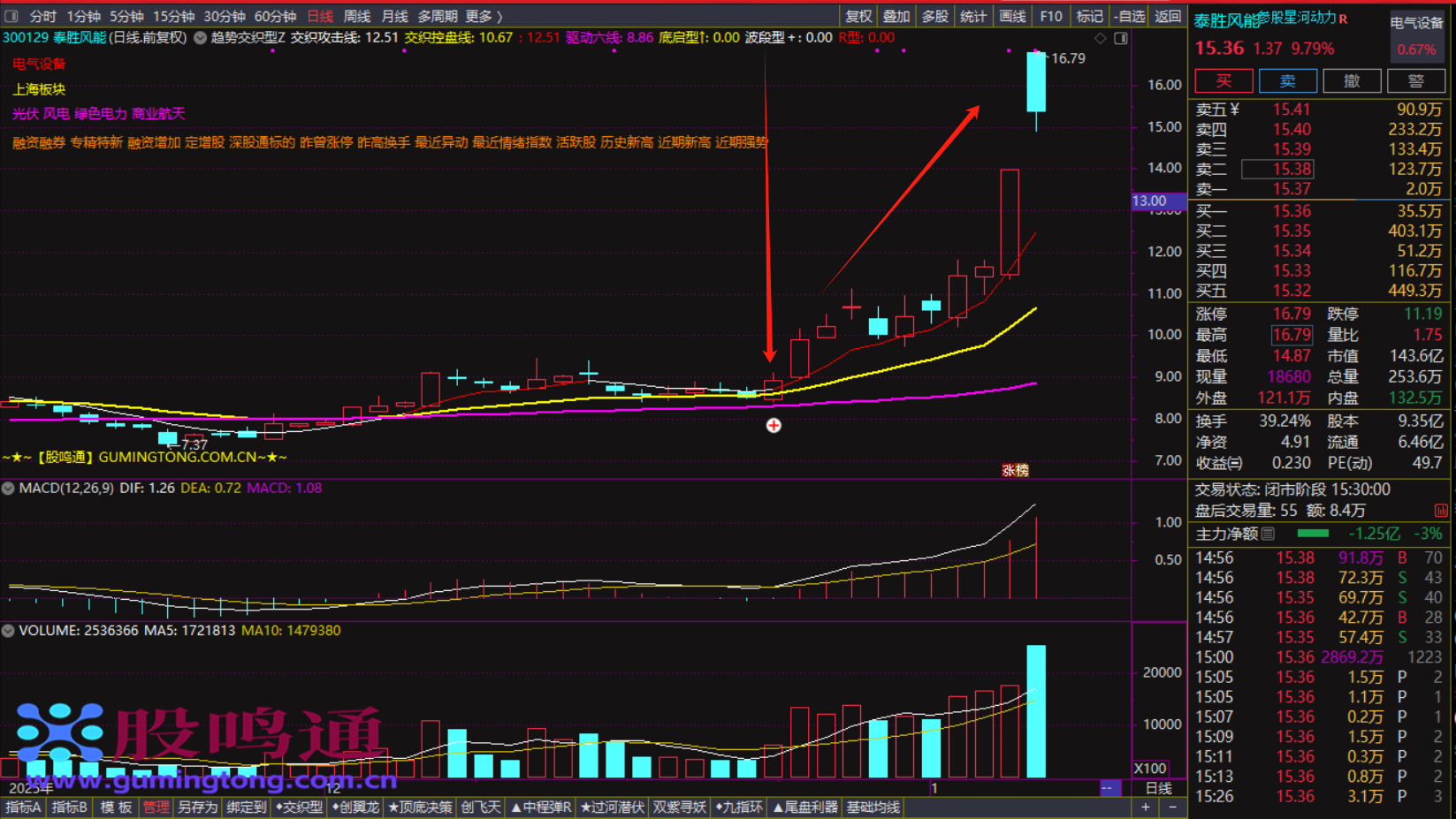The width and height of the screenshot is (1456, 819).
Task: Open the red chart icon beside 盘后交易量
Action: pos(1440,511)
